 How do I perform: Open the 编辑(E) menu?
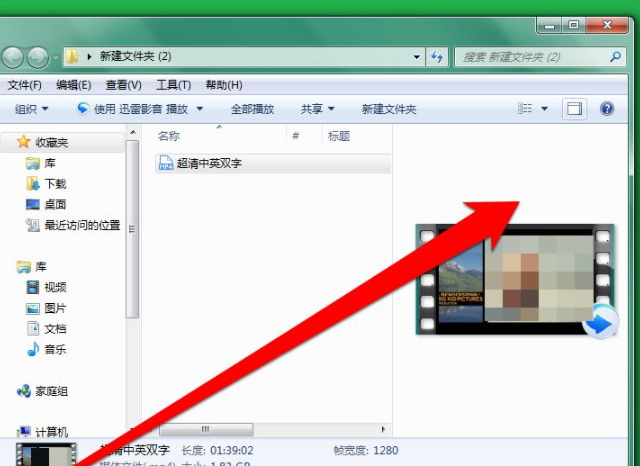coord(73,85)
